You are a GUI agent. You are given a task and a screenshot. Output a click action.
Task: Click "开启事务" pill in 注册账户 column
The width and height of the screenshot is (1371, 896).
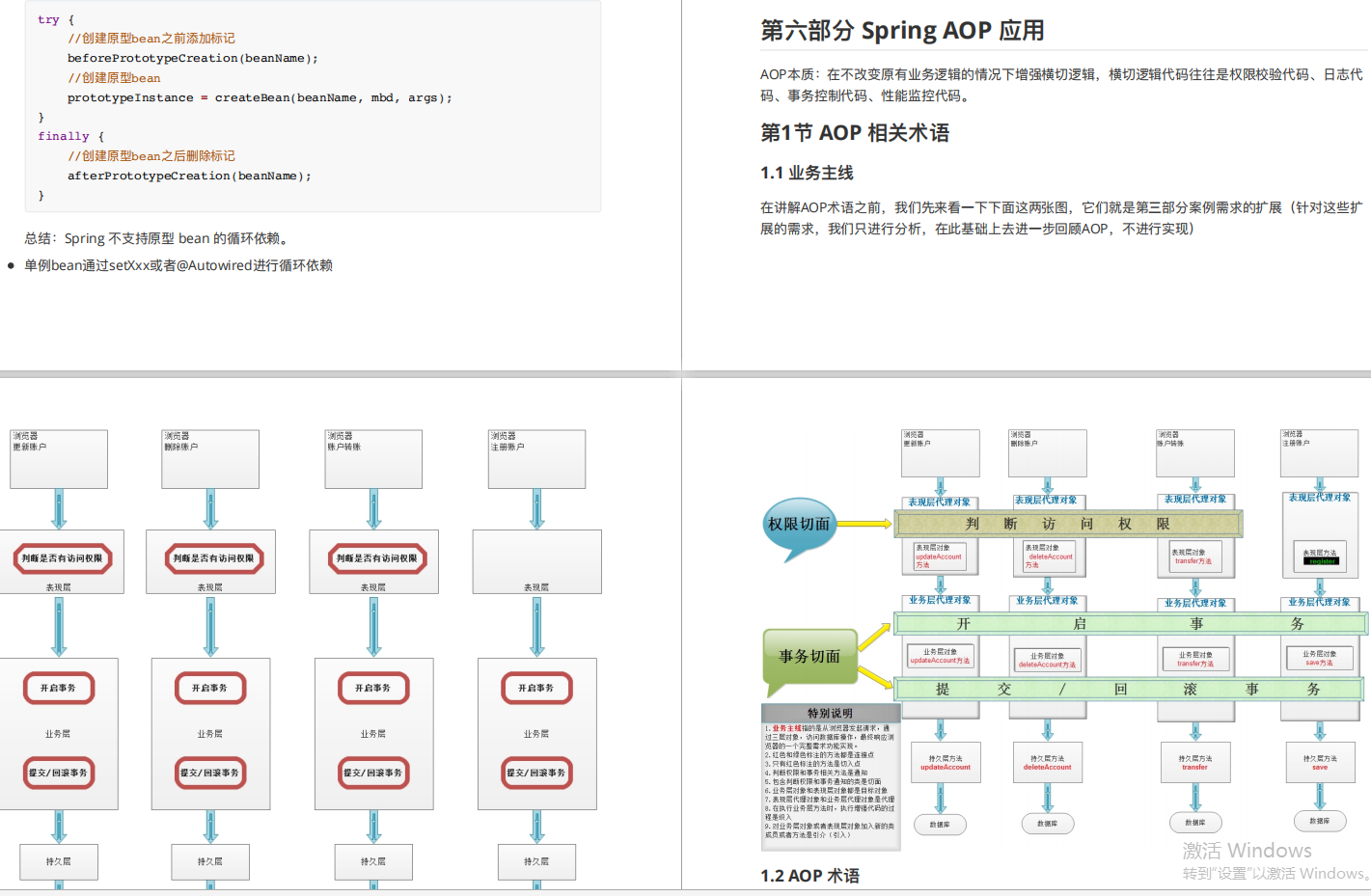[x=536, y=689]
